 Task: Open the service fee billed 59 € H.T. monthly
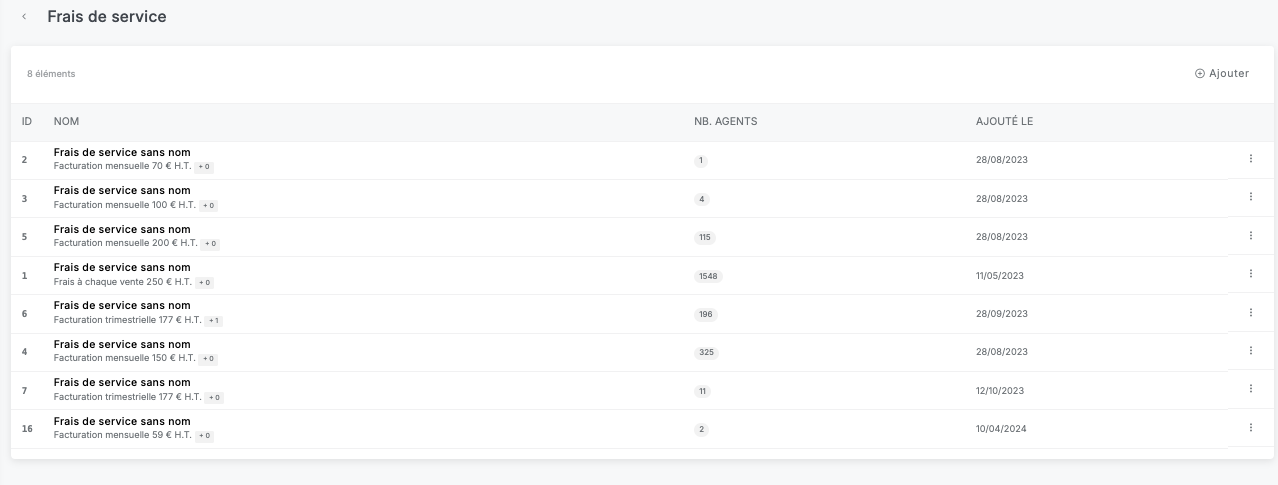click(x=121, y=422)
